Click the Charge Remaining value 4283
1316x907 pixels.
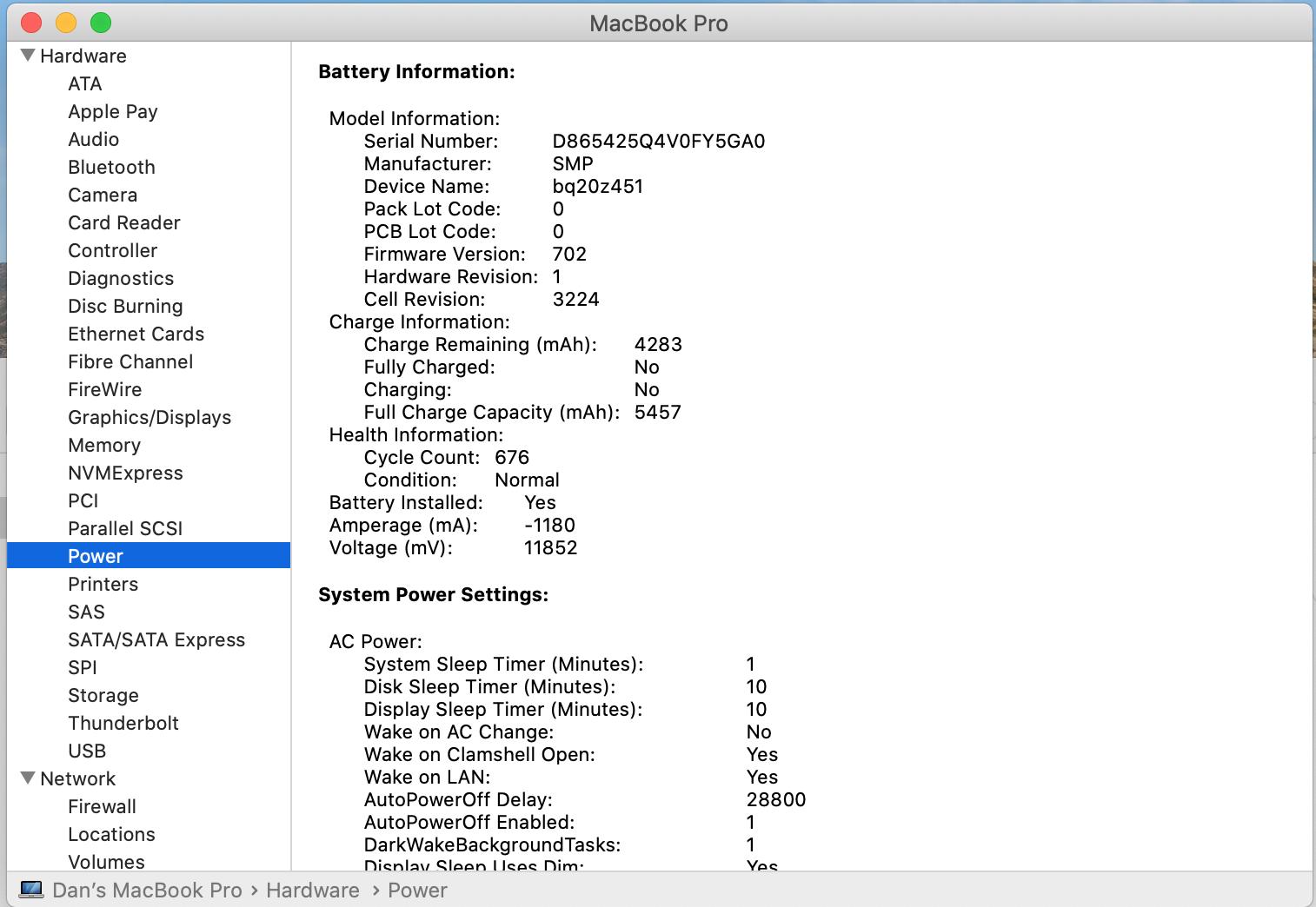coord(658,344)
